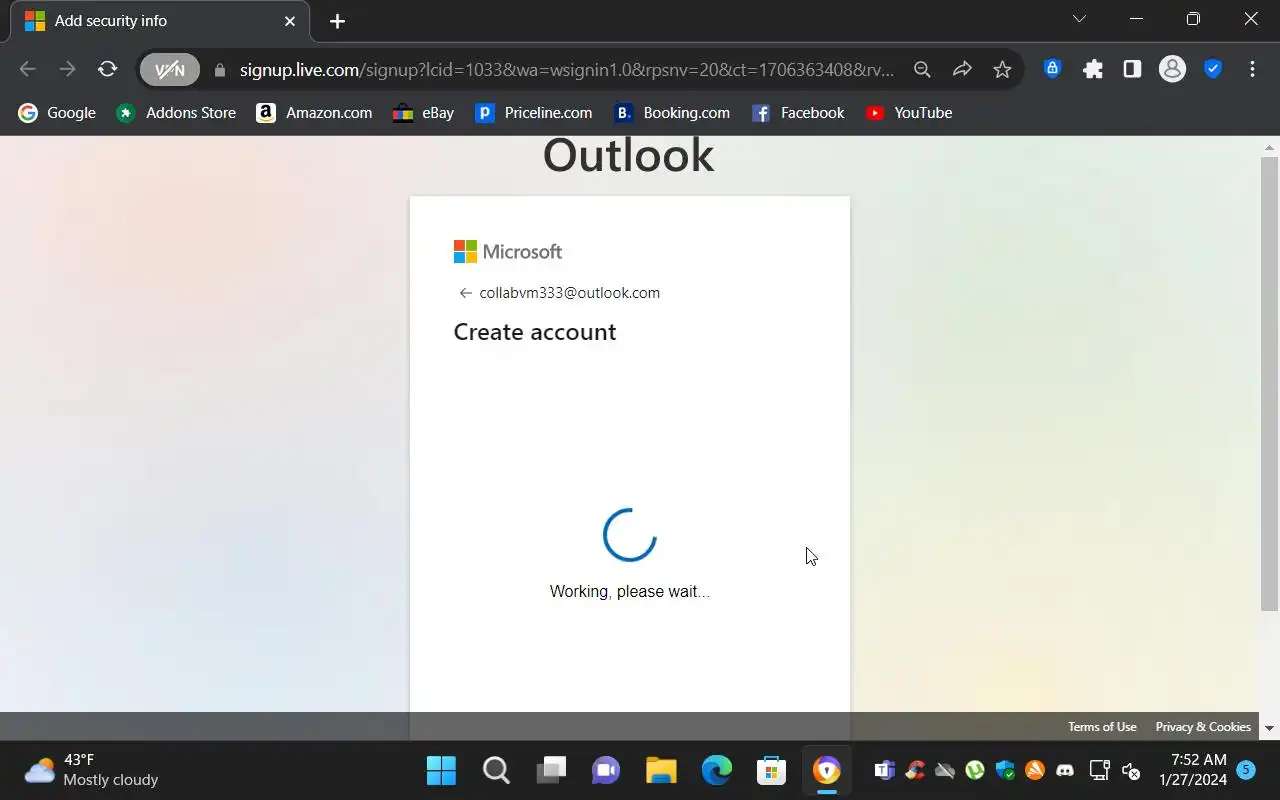Screen dimensions: 1280x800
Task: Open network status tray icon
Action: point(1099,770)
